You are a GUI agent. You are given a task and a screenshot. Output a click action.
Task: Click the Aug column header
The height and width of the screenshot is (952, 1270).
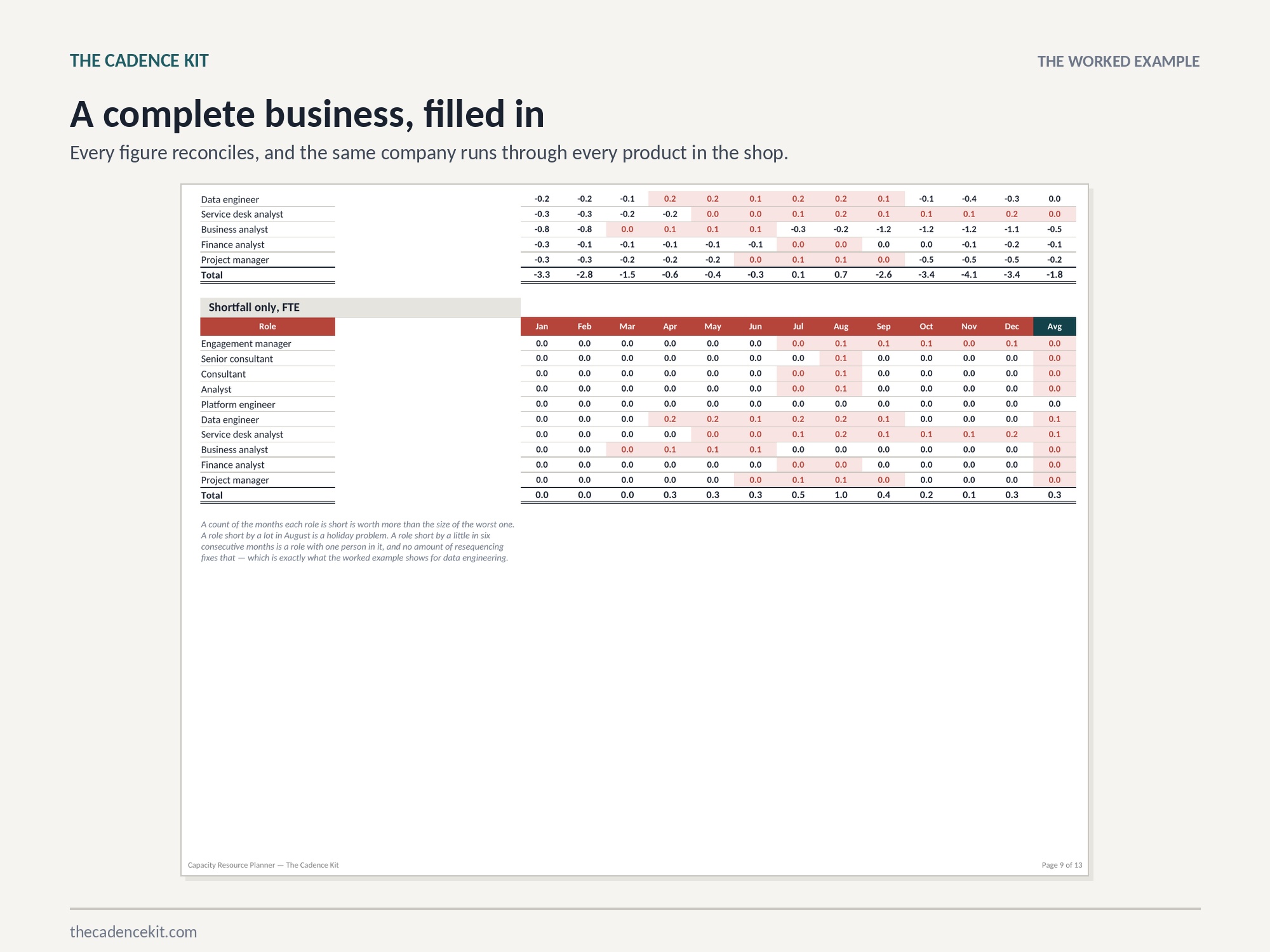(x=841, y=326)
